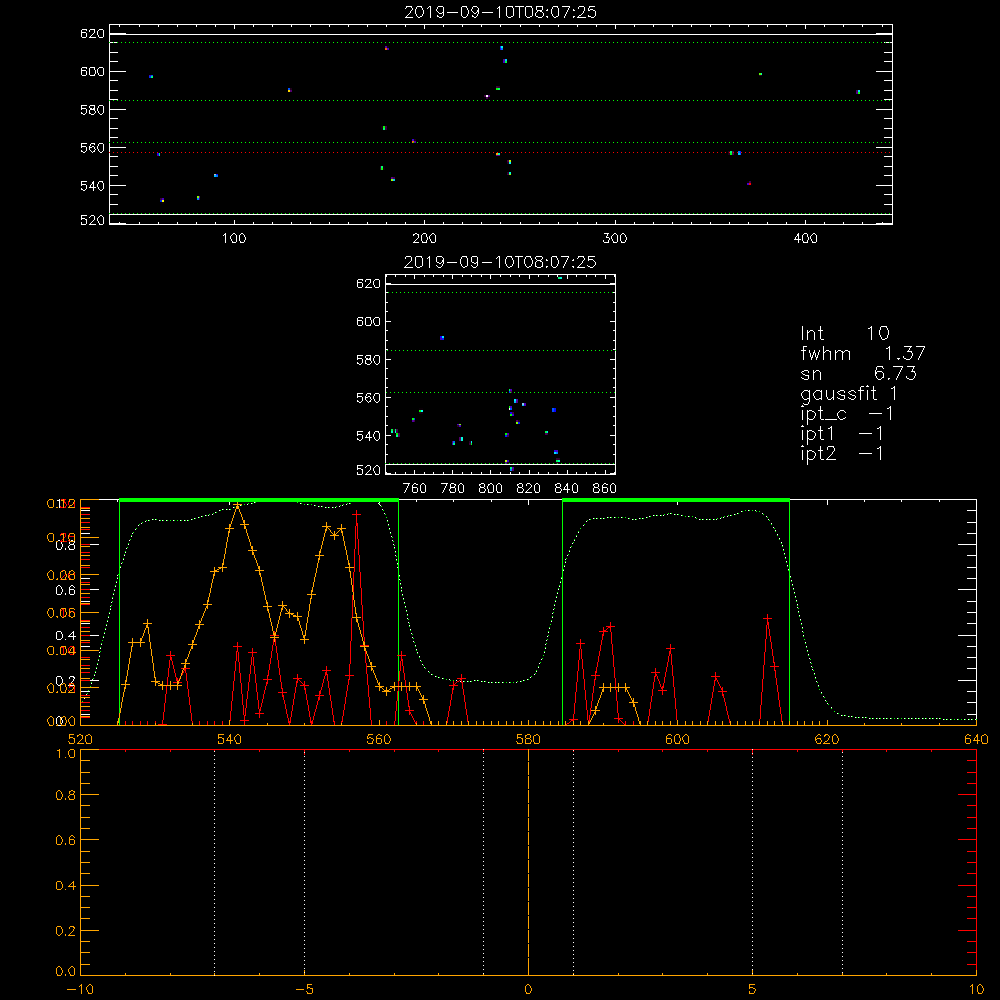
Task: Select the '780' x-axis label of the middle plot
Action: (x=453, y=489)
